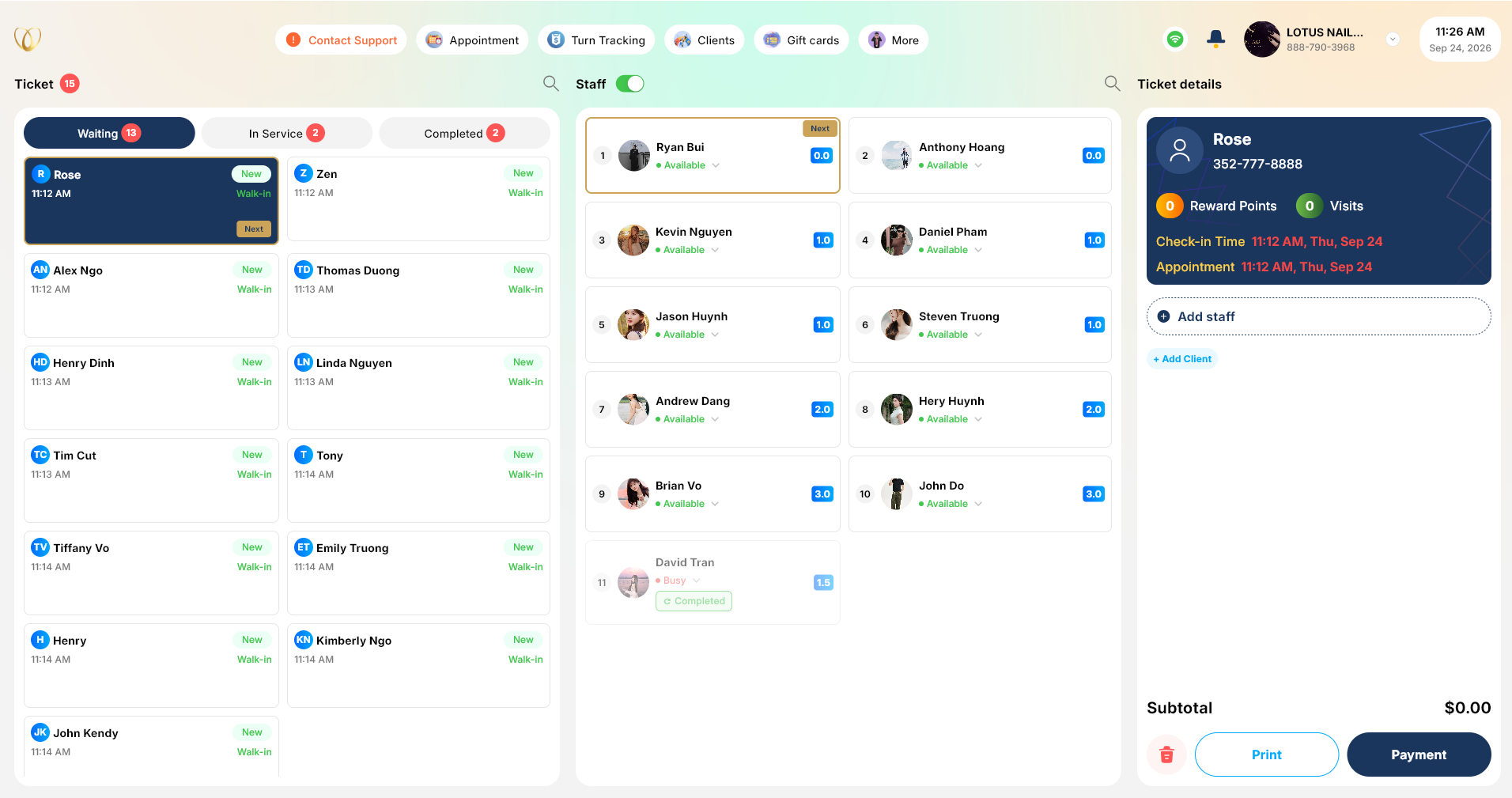Select Kimberly Ngo's waiting ticket
Screen dimensions: 1512x798
(x=418, y=665)
